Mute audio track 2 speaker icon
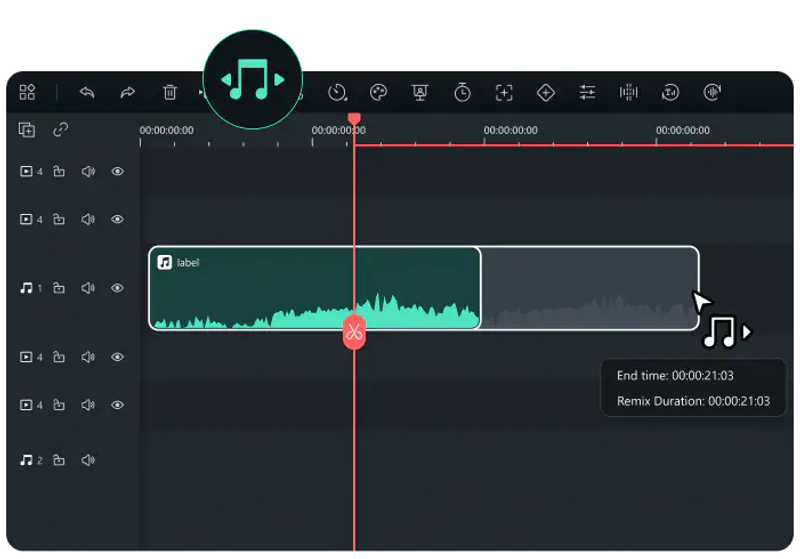 tap(88, 460)
